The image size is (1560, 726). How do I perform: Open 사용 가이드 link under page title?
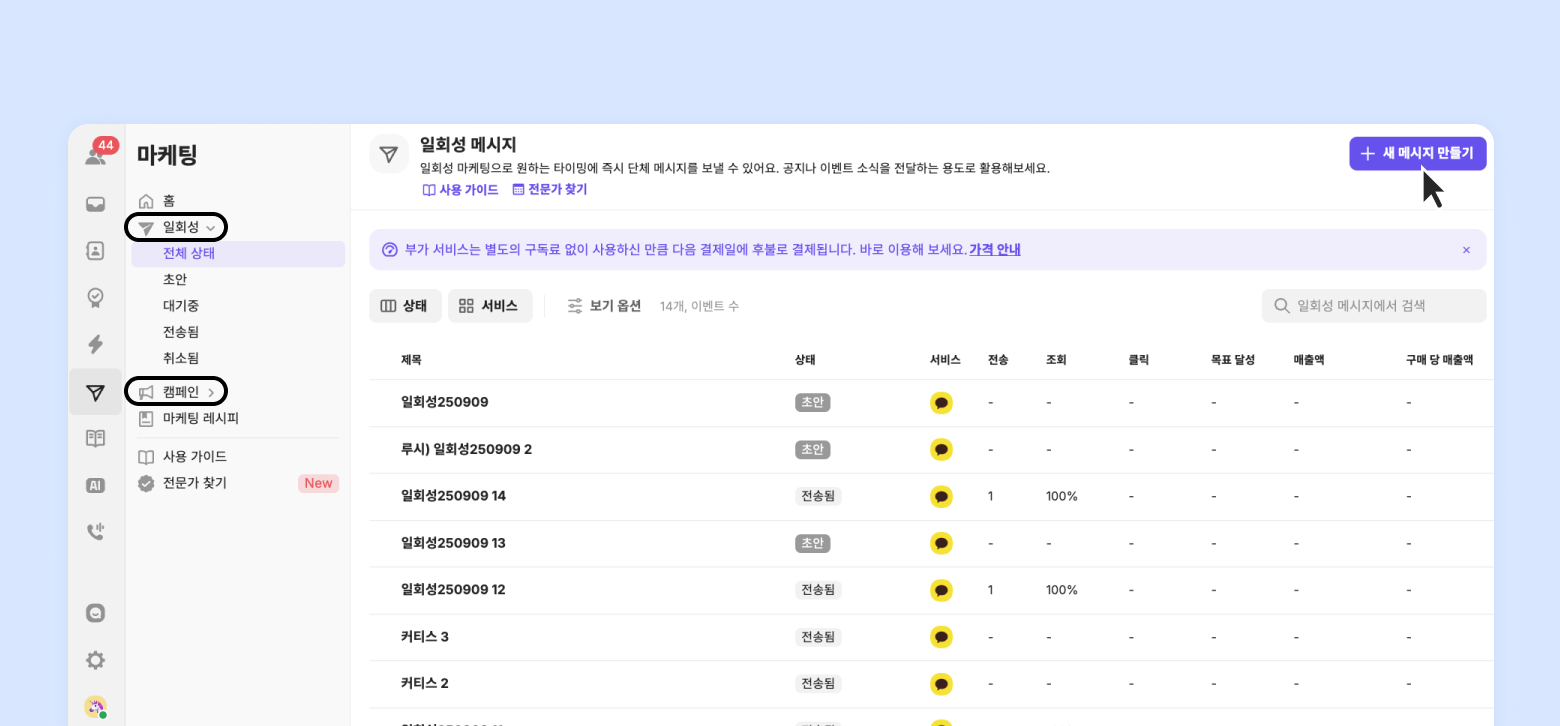click(x=460, y=189)
